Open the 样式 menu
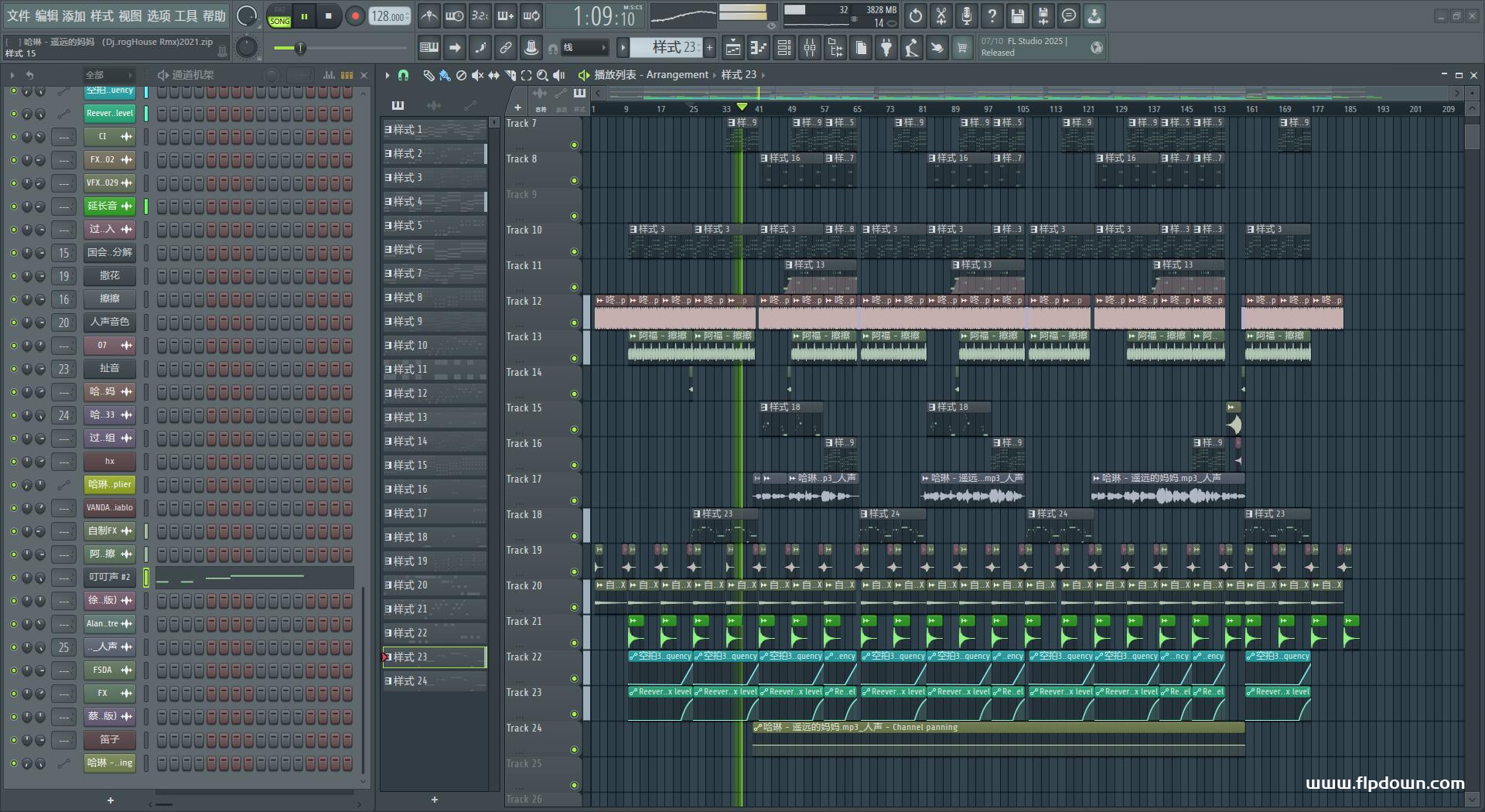Image resolution: width=1485 pixels, height=812 pixels. 102,15
